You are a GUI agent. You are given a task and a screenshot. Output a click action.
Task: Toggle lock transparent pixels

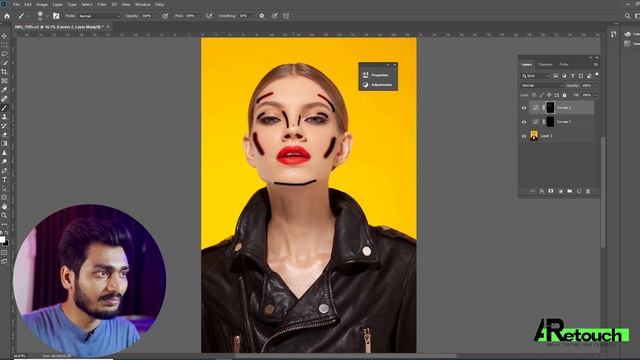coord(534,95)
